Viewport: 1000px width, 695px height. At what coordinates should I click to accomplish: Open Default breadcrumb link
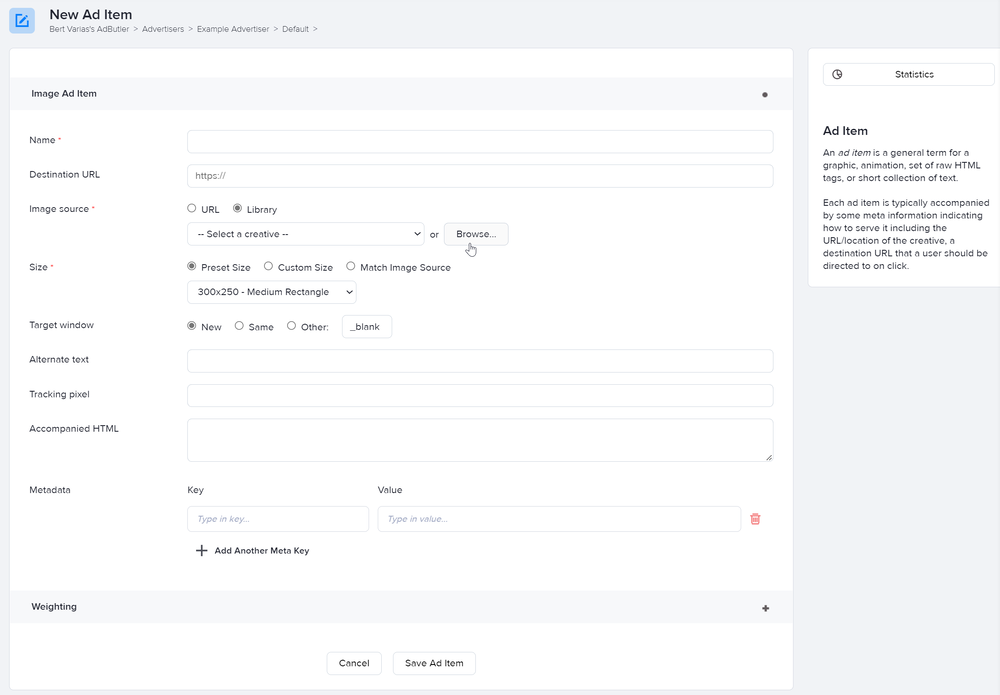(x=295, y=29)
